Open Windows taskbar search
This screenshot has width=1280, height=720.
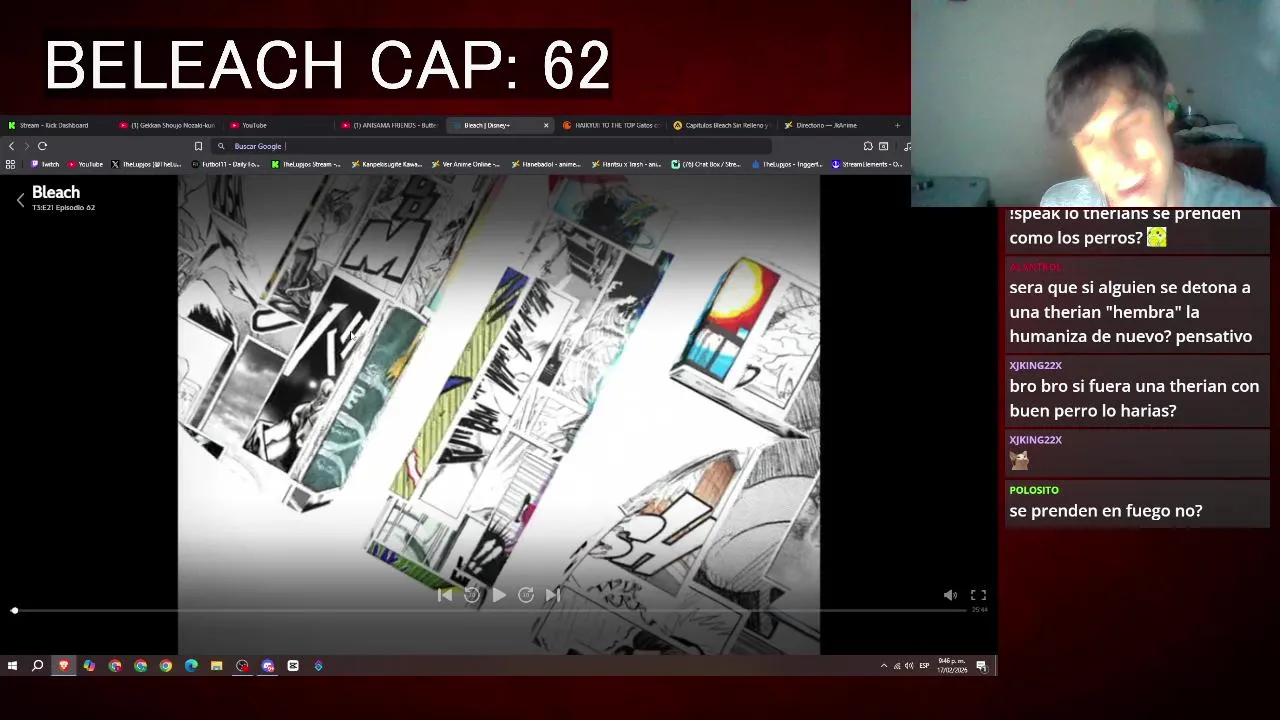click(x=38, y=666)
